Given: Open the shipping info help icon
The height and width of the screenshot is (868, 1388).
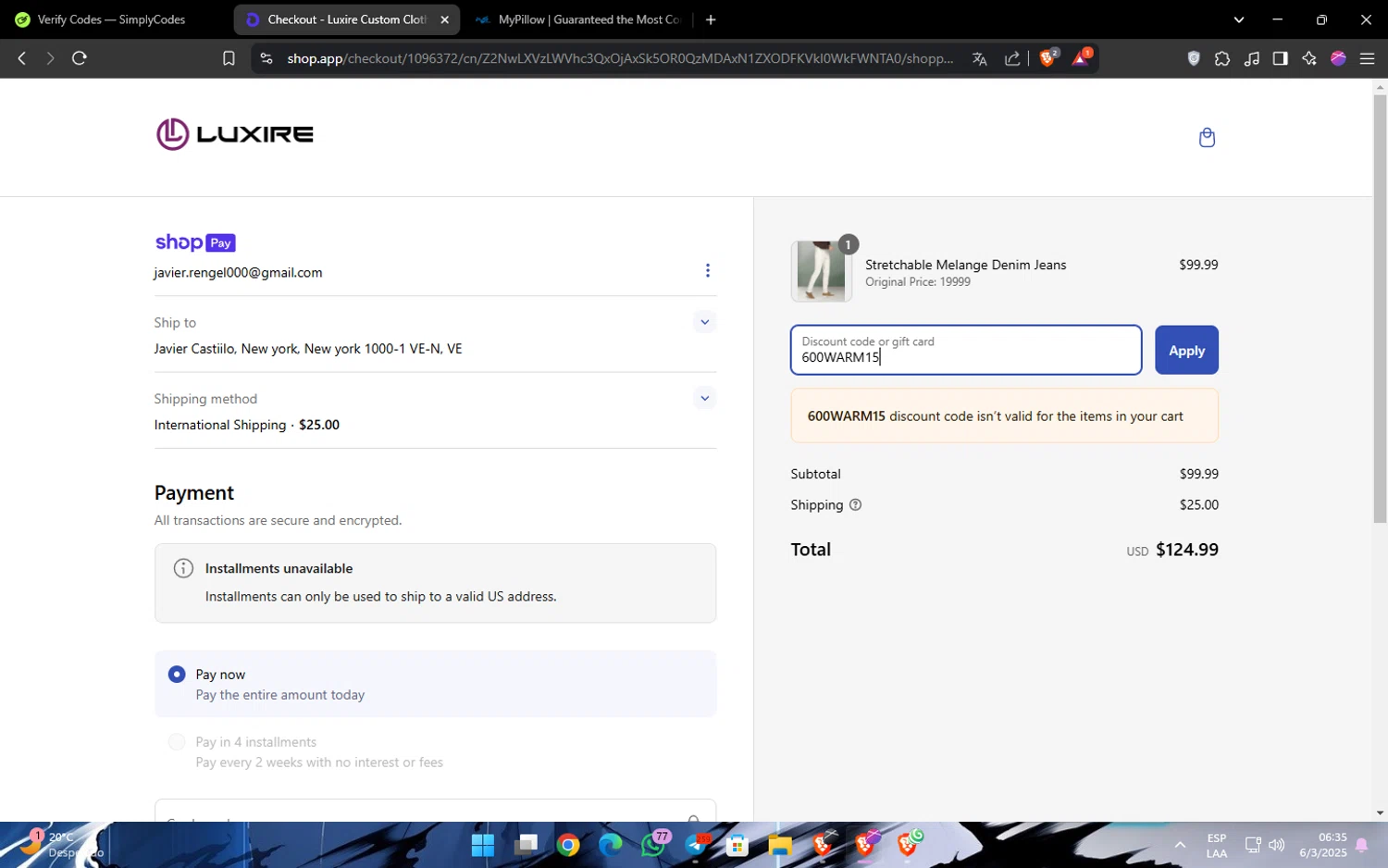Looking at the screenshot, I should [855, 505].
